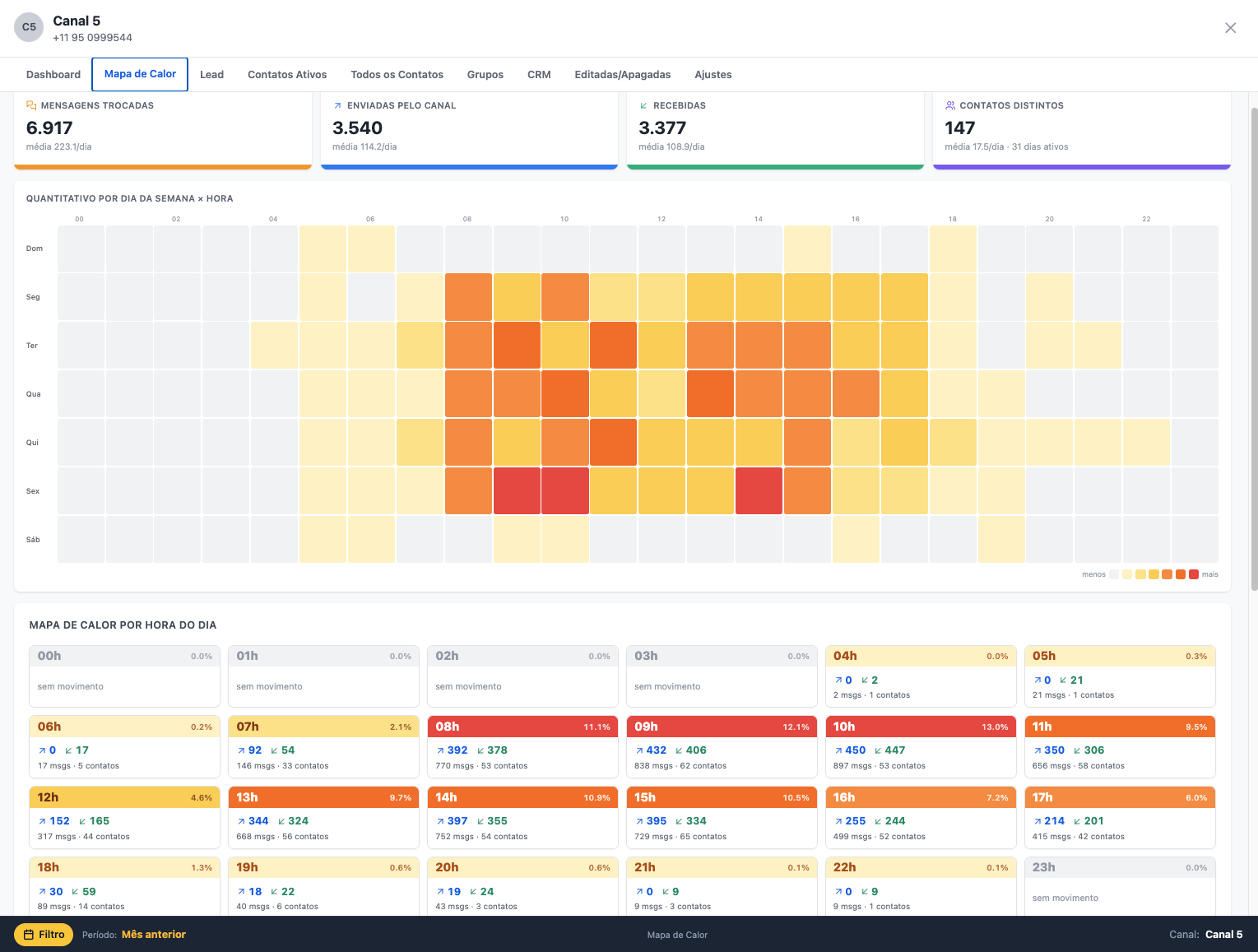
Task: Click the 6.917 messages total
Action: click(49, 128)
